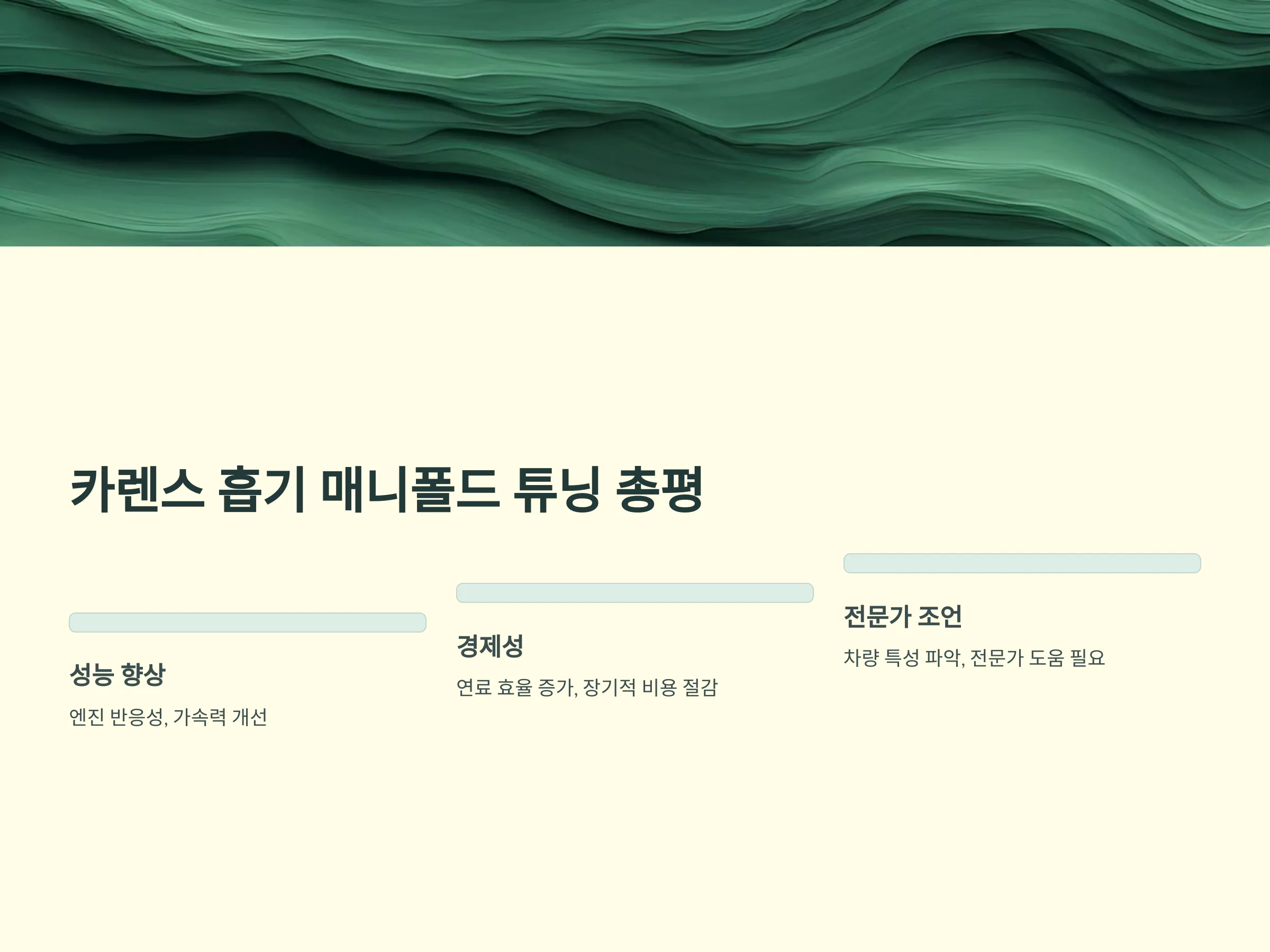This screenshot has width=1270, height=952.
Task: Click the word 튜닝 in the title
Action: [556, 489]
